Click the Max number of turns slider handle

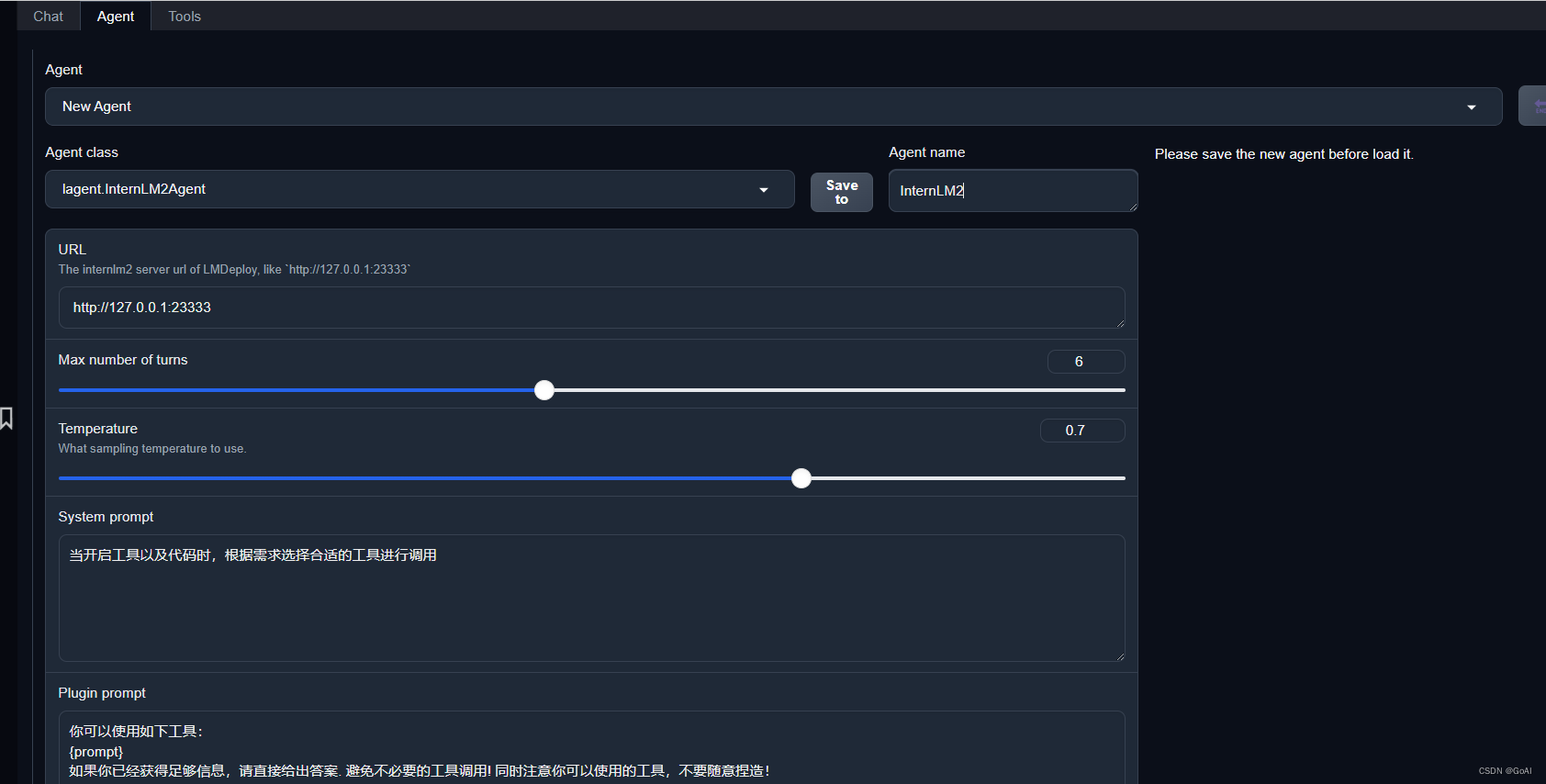[x=544, y=390]
